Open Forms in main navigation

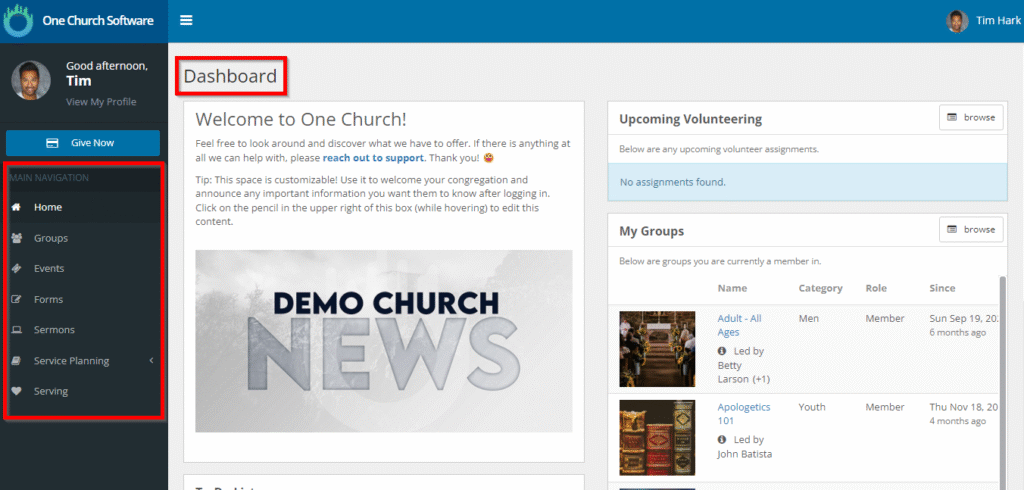[x=48, y=299]
